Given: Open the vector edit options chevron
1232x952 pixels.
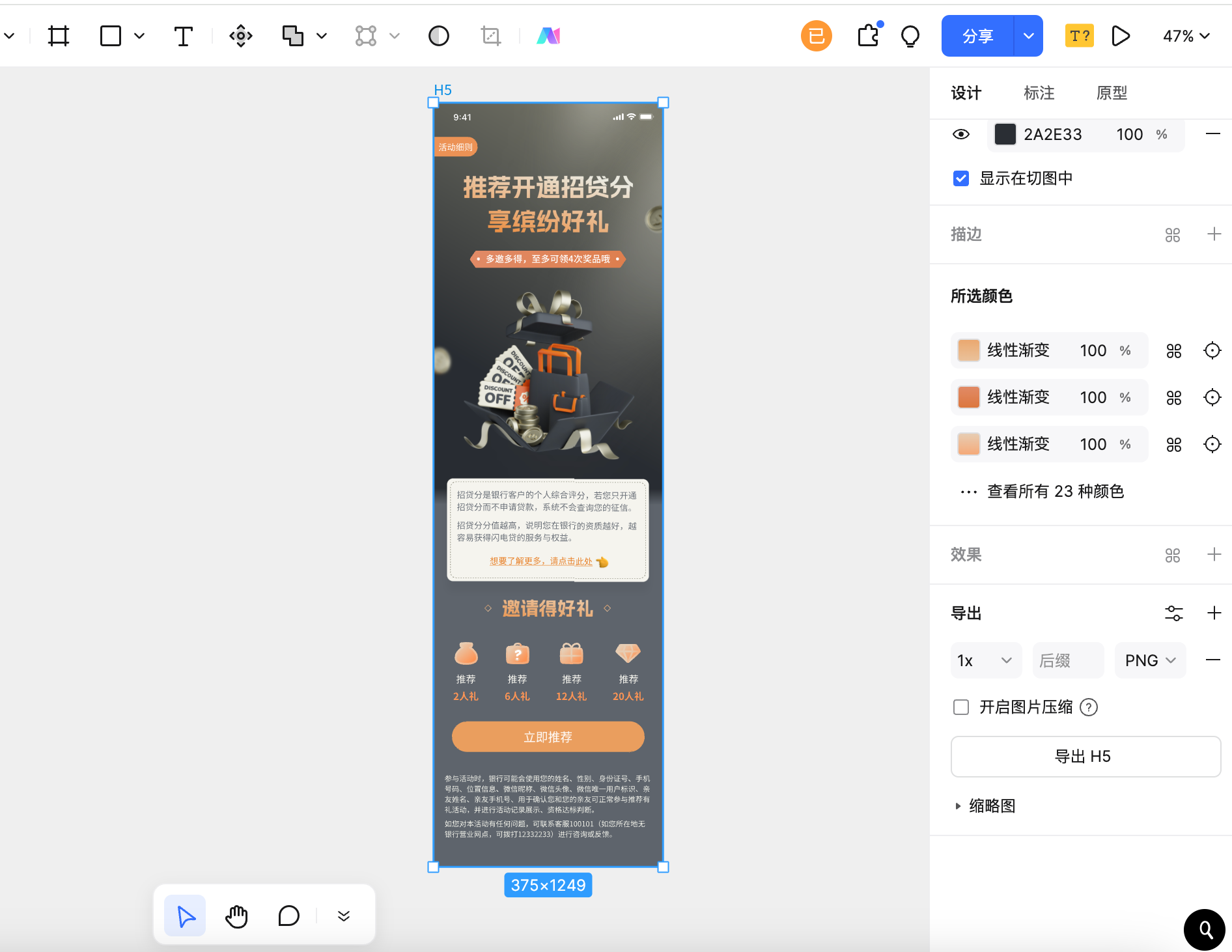Looking at the screenshot, I should coord(395,36).
